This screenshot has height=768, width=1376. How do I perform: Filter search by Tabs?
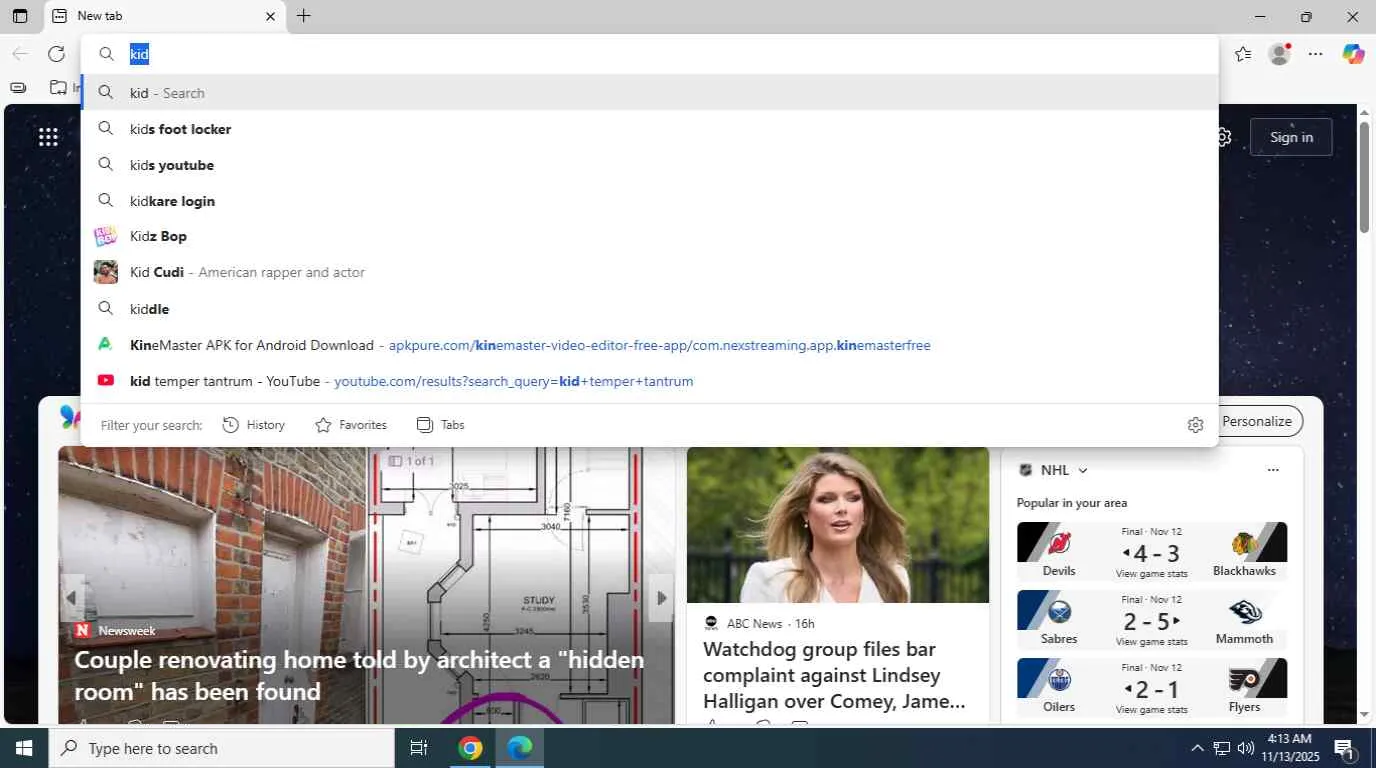tap(441, 425)
